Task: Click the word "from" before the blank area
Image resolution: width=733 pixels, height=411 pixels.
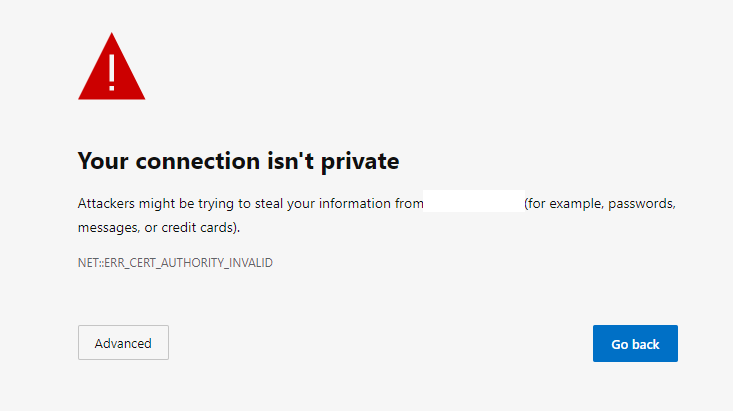Action: point(408,203)
